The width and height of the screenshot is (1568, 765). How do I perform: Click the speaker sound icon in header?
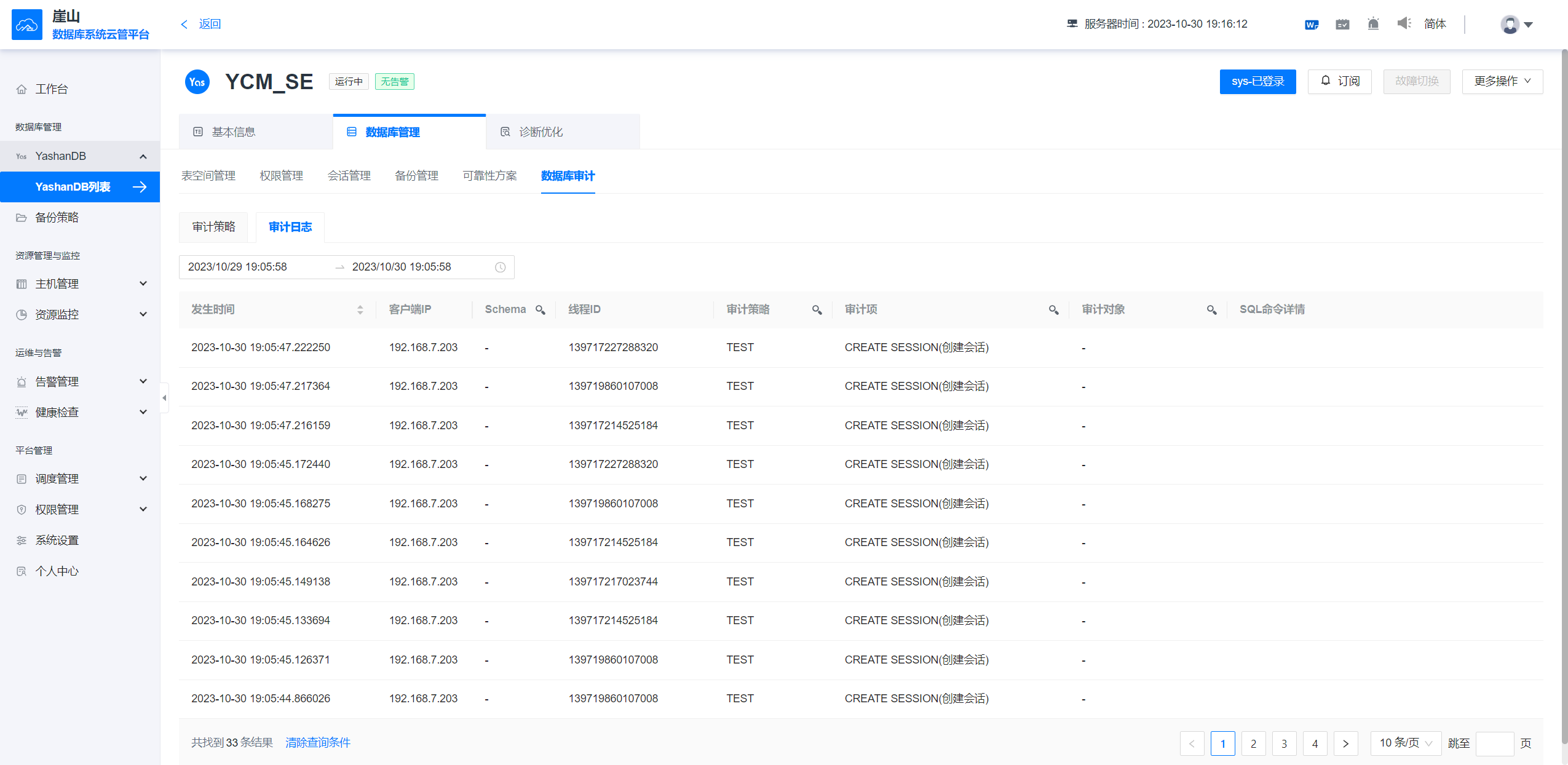tap(1404, 23)
